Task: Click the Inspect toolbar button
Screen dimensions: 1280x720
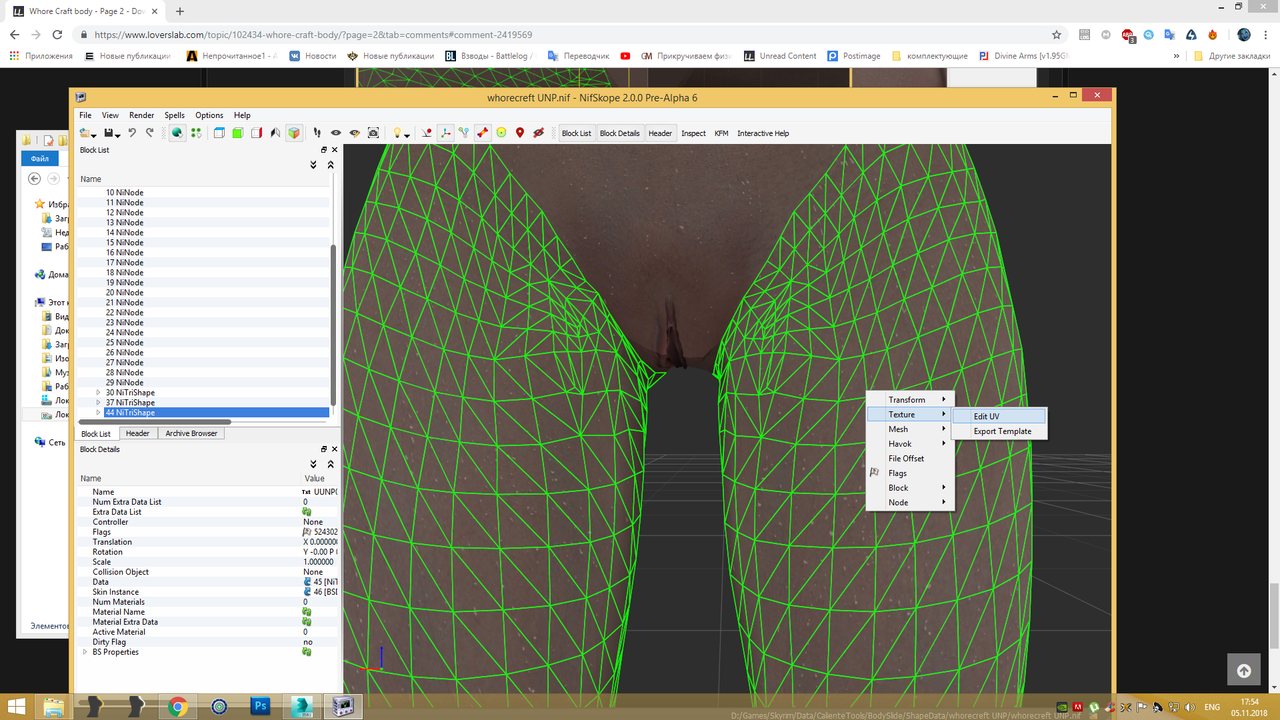Action: 693,133
